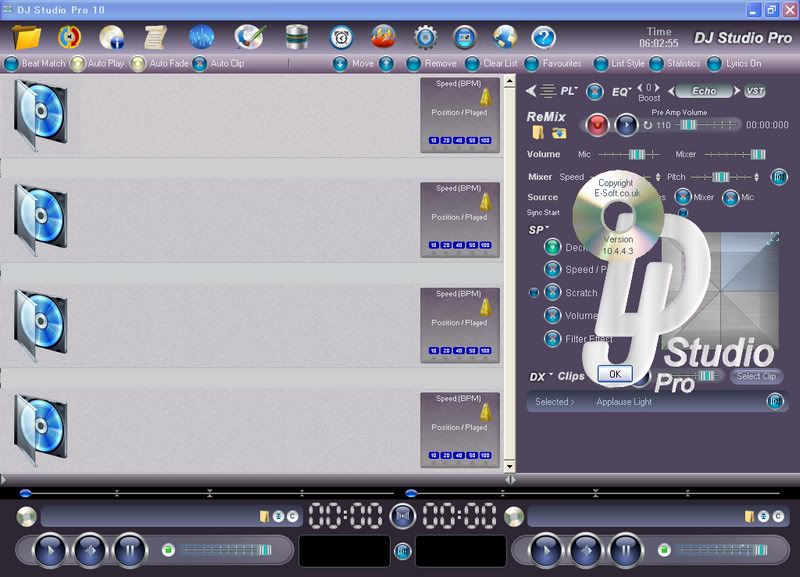Click the ReMix save folder icon
The height and width of the screenshot is (577, 800).
tap(559, 133)
